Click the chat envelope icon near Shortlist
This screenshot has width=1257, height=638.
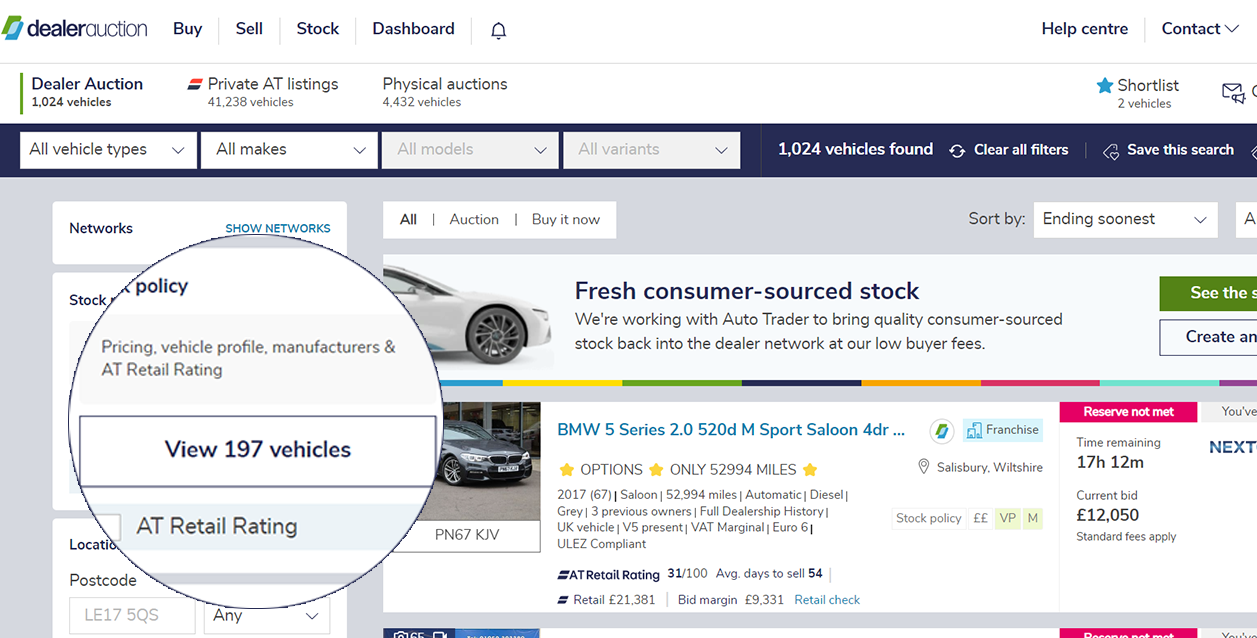[x=1233, y=93]
